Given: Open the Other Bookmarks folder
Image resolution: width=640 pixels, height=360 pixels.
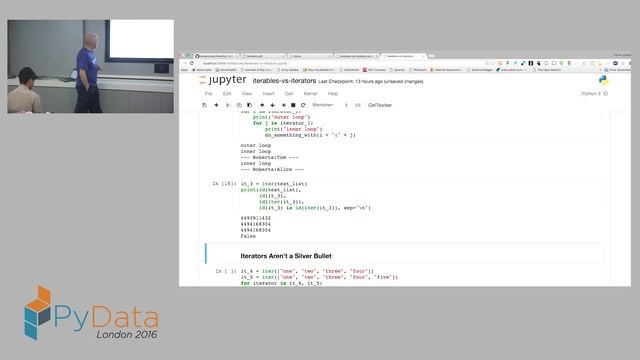Looking at the screenshot, I should 618,70.
